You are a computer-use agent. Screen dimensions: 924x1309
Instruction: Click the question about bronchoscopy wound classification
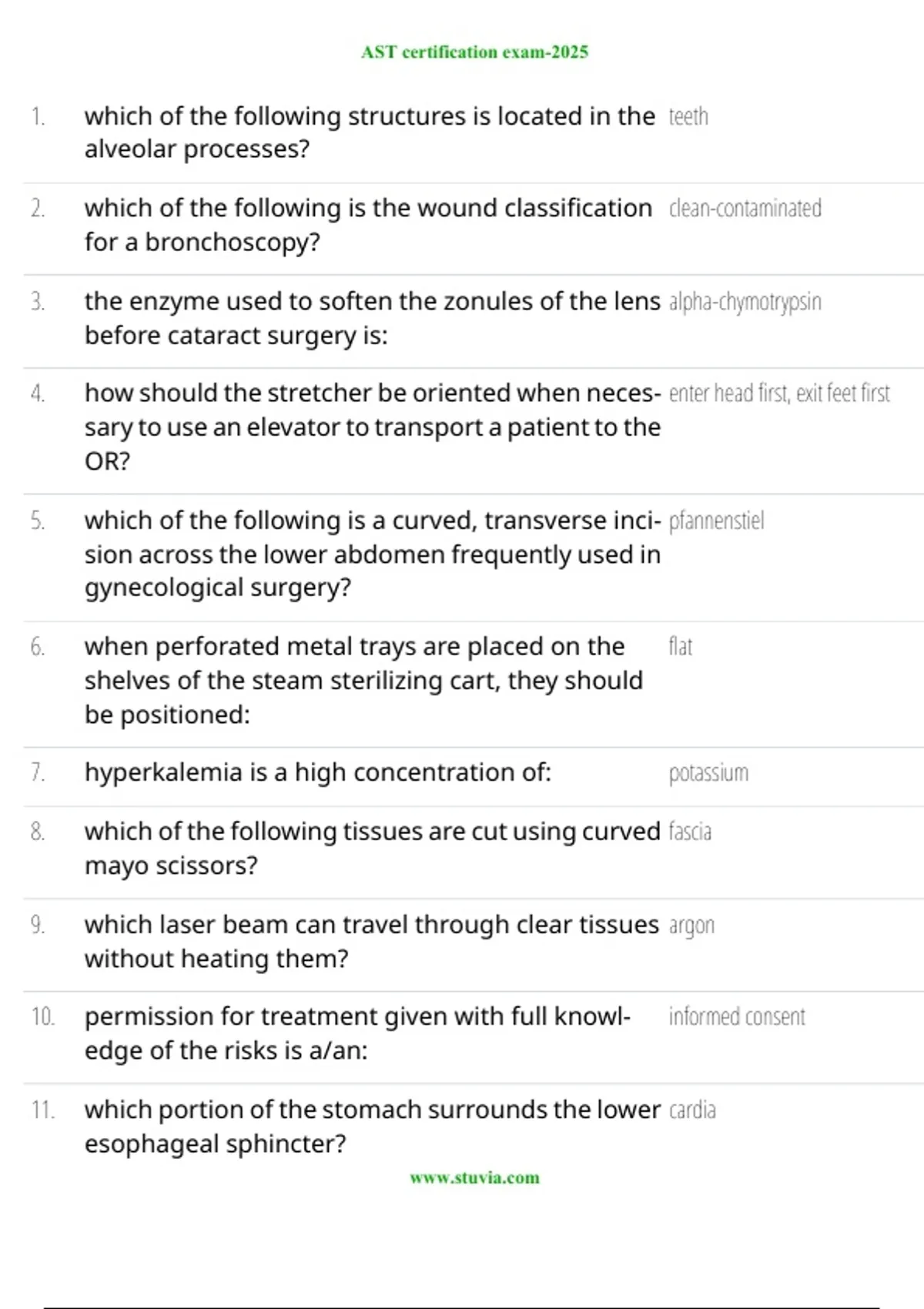click(x=368, y=225)
